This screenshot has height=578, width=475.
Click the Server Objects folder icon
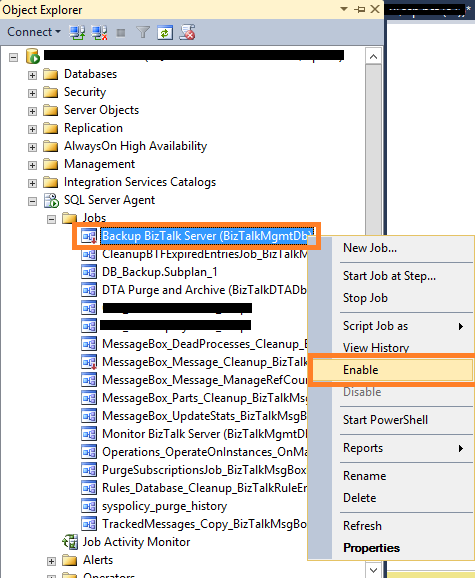click(x=50, y=111)
